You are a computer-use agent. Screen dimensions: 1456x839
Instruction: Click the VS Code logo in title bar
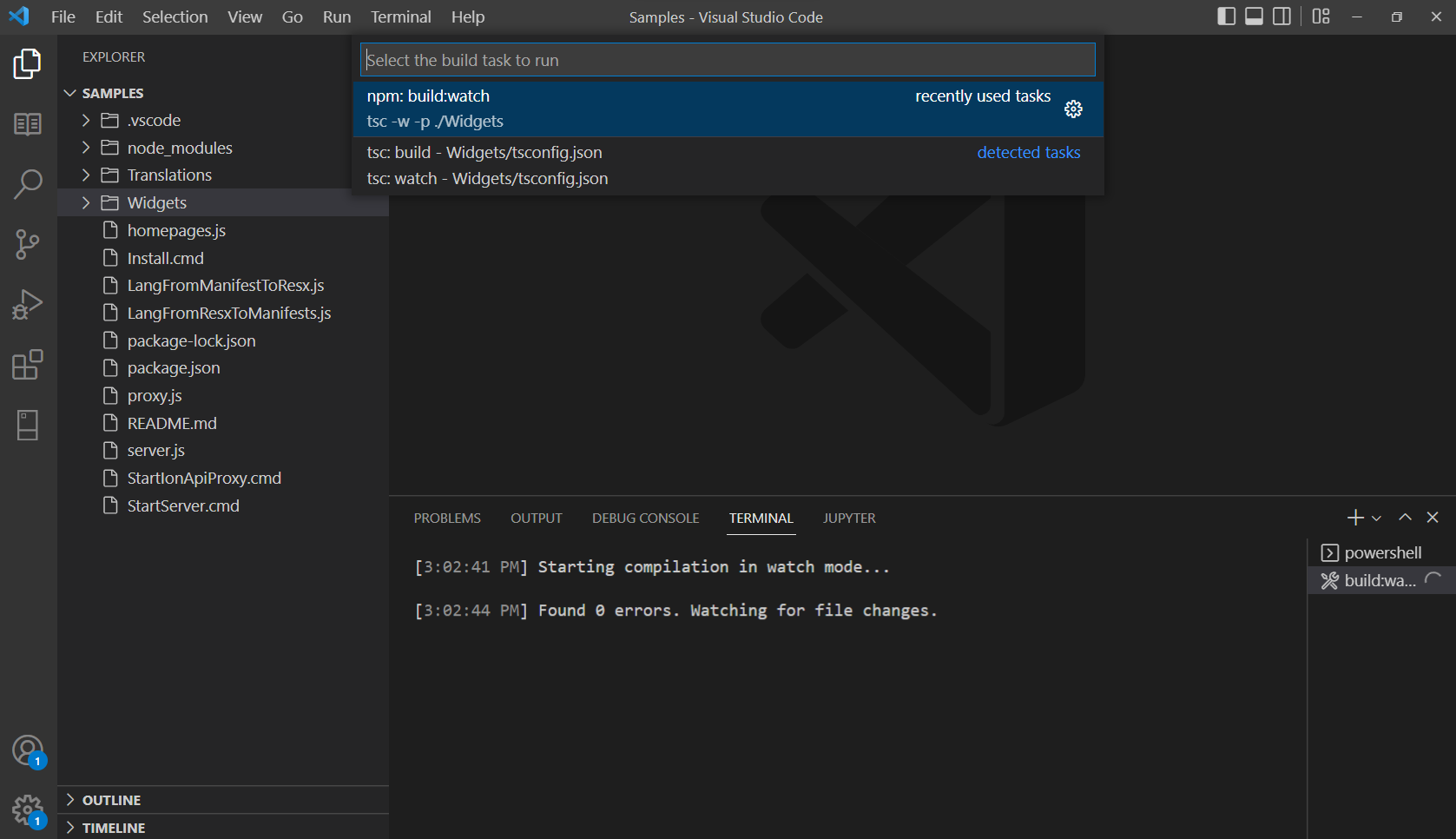pos(19,17)
